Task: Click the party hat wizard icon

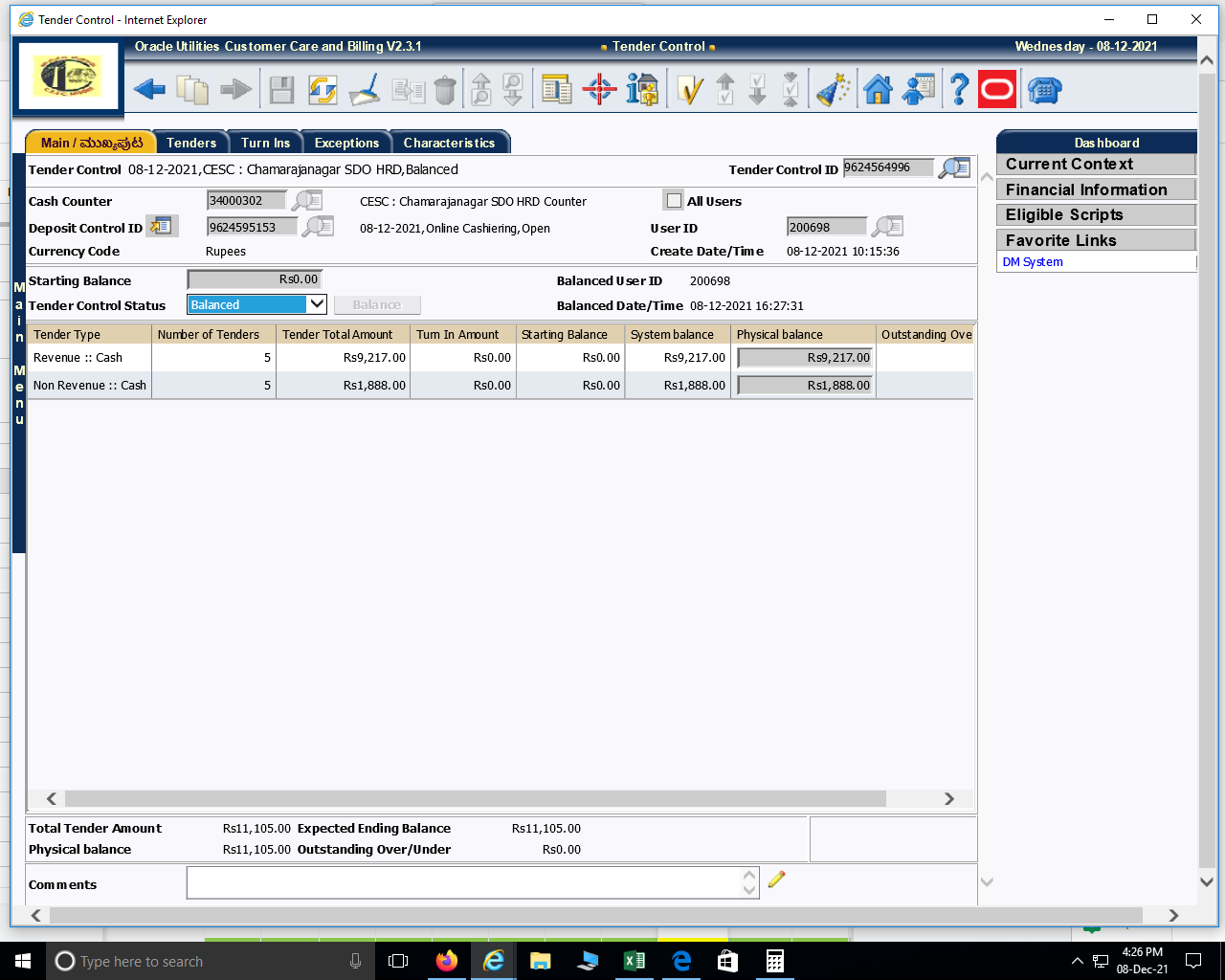Action: coord(834,90)
